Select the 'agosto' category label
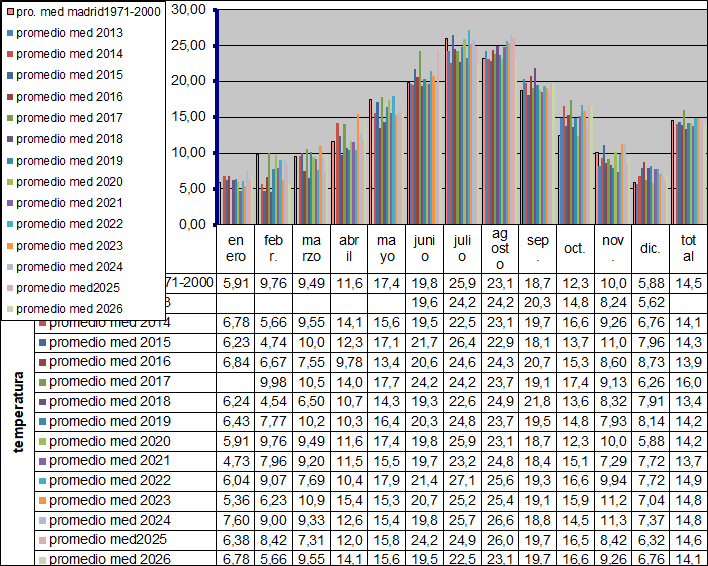Image resolution: width=708 pixels, height=566 pixels. pos(499,248)
